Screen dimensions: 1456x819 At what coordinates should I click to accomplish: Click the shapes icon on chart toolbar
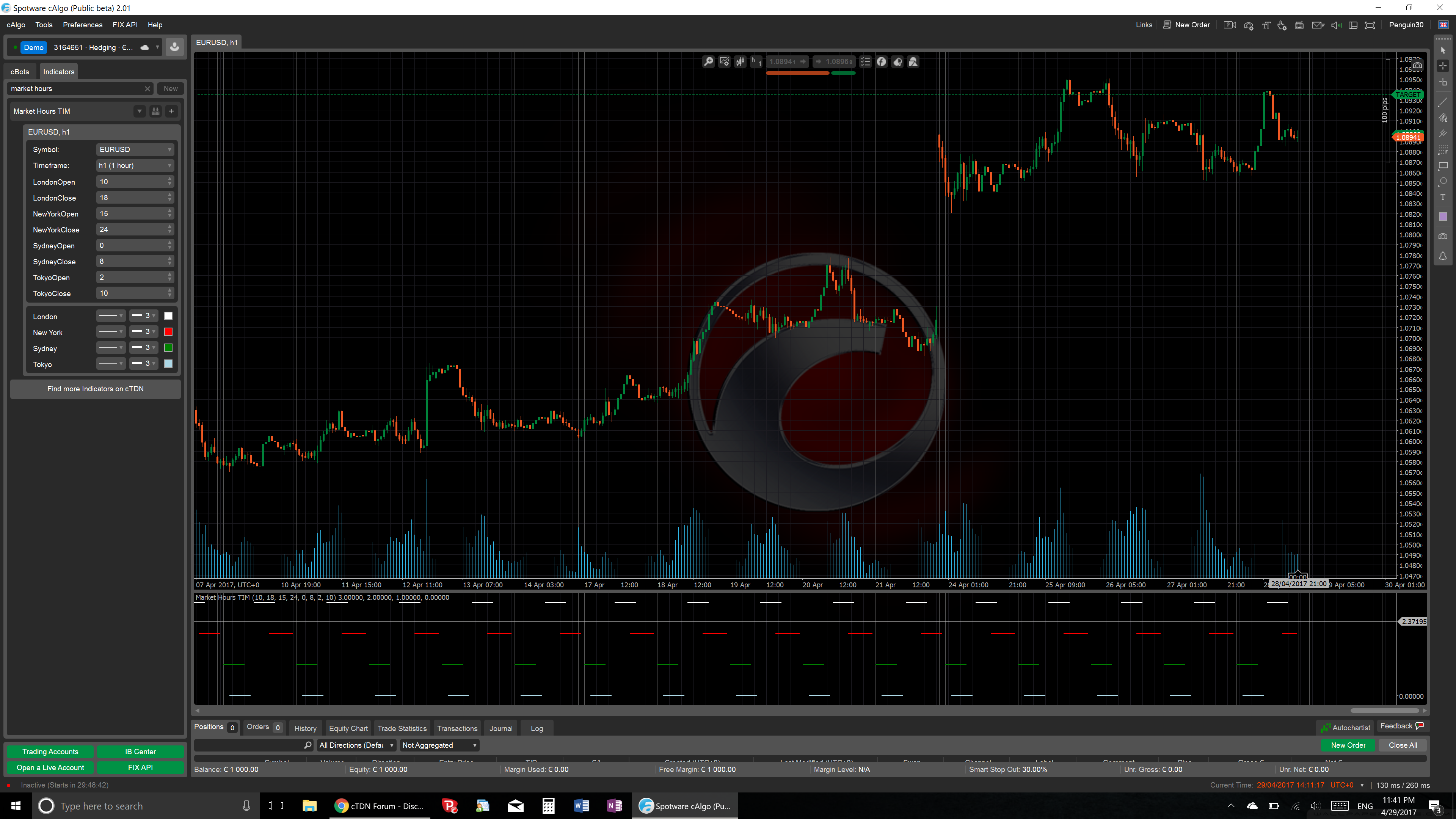pos(913,61)
